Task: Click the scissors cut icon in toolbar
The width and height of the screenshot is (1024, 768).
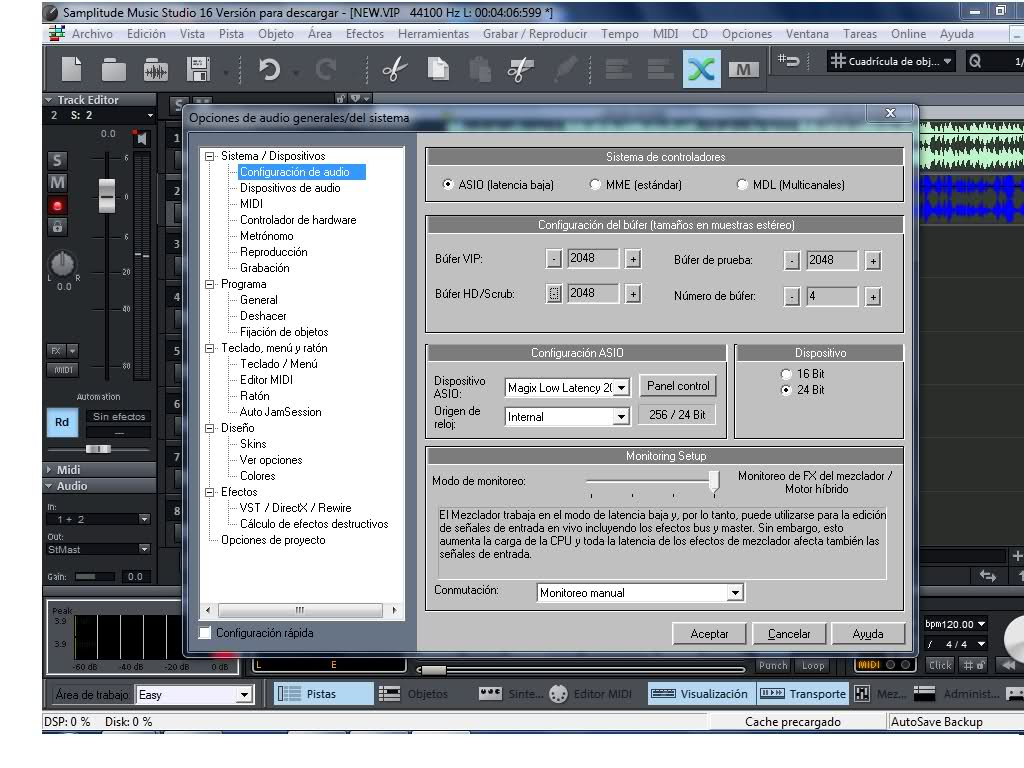Action: pyautogui.click(x=395, y=68)
